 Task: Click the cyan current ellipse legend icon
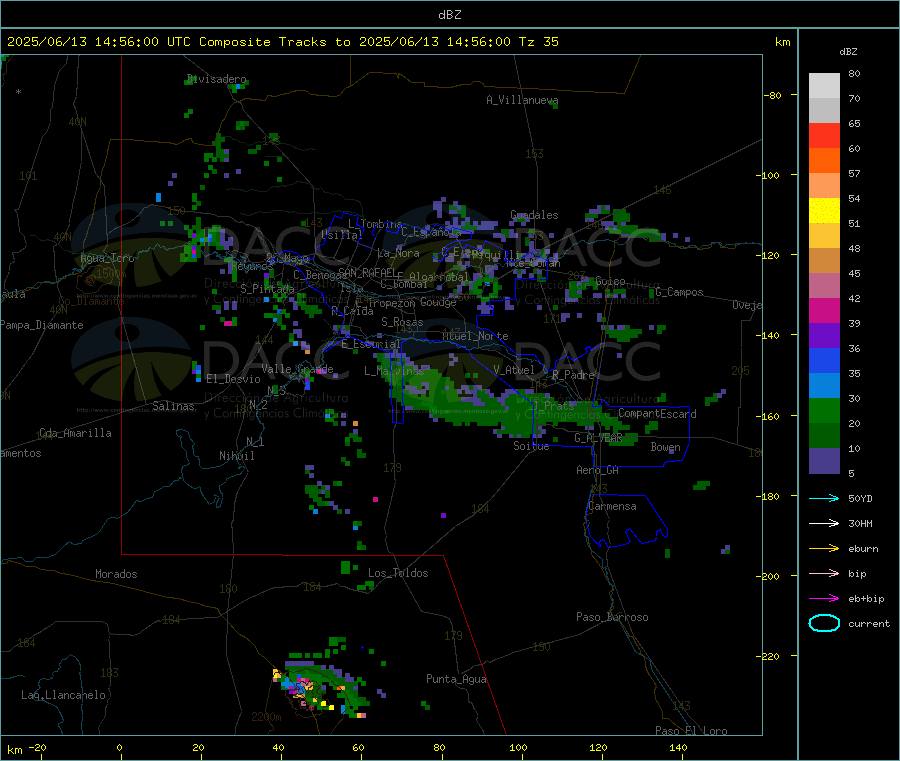pyautogui.click(x=824, y=623)
